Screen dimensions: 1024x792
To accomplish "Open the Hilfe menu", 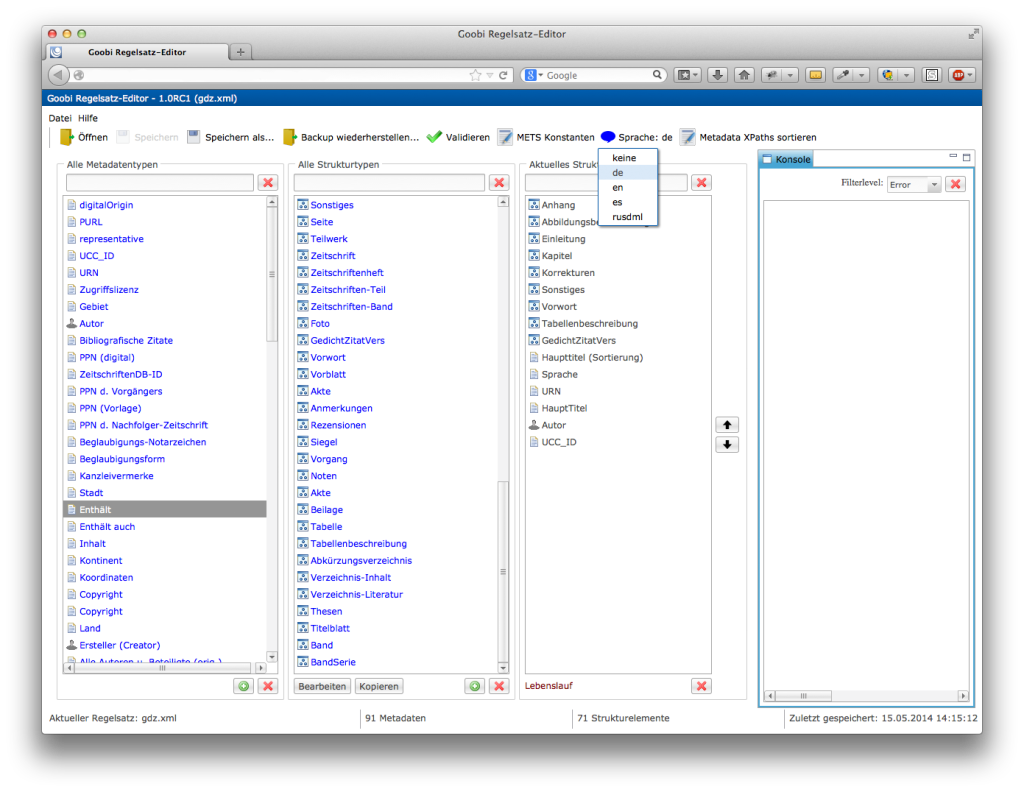I will (88, 118).
